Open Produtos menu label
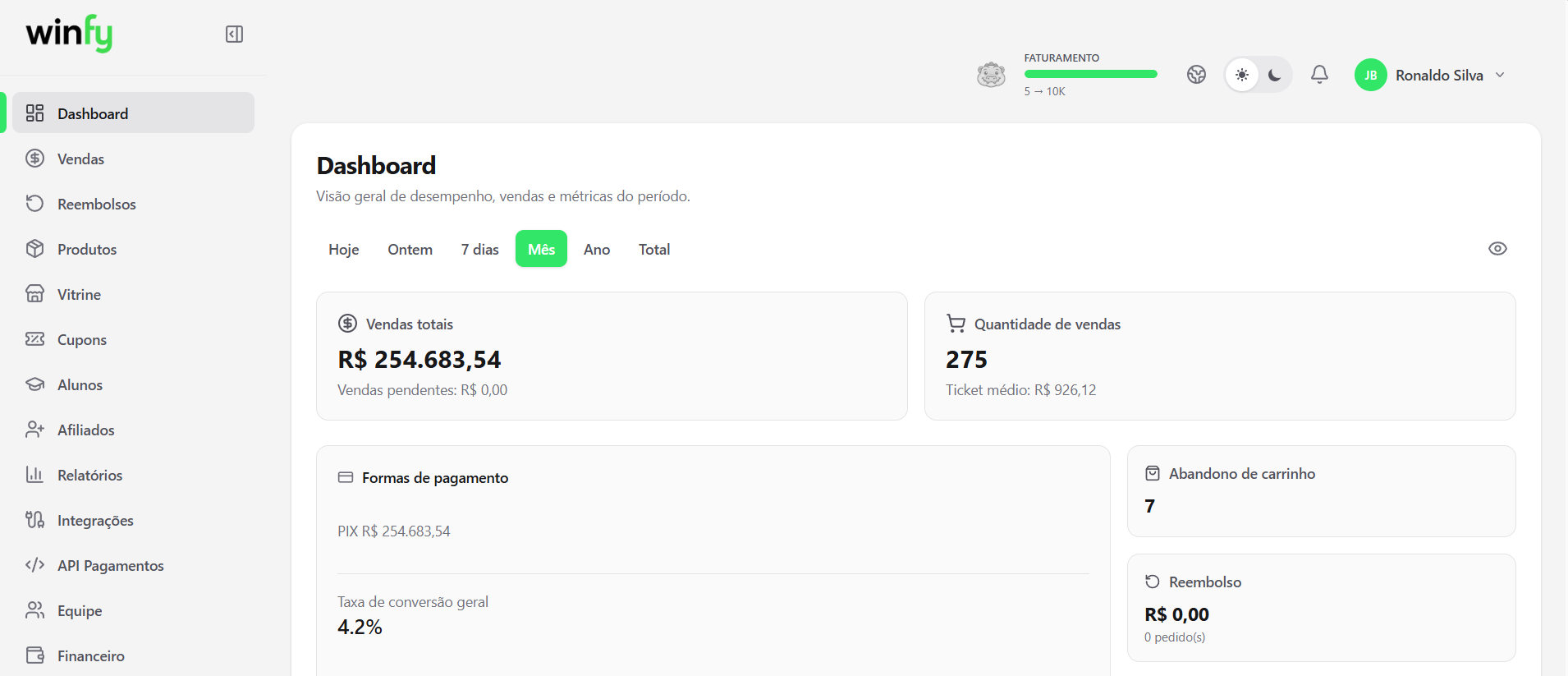This screenshot has width=1568, height=676. [87, 250]
